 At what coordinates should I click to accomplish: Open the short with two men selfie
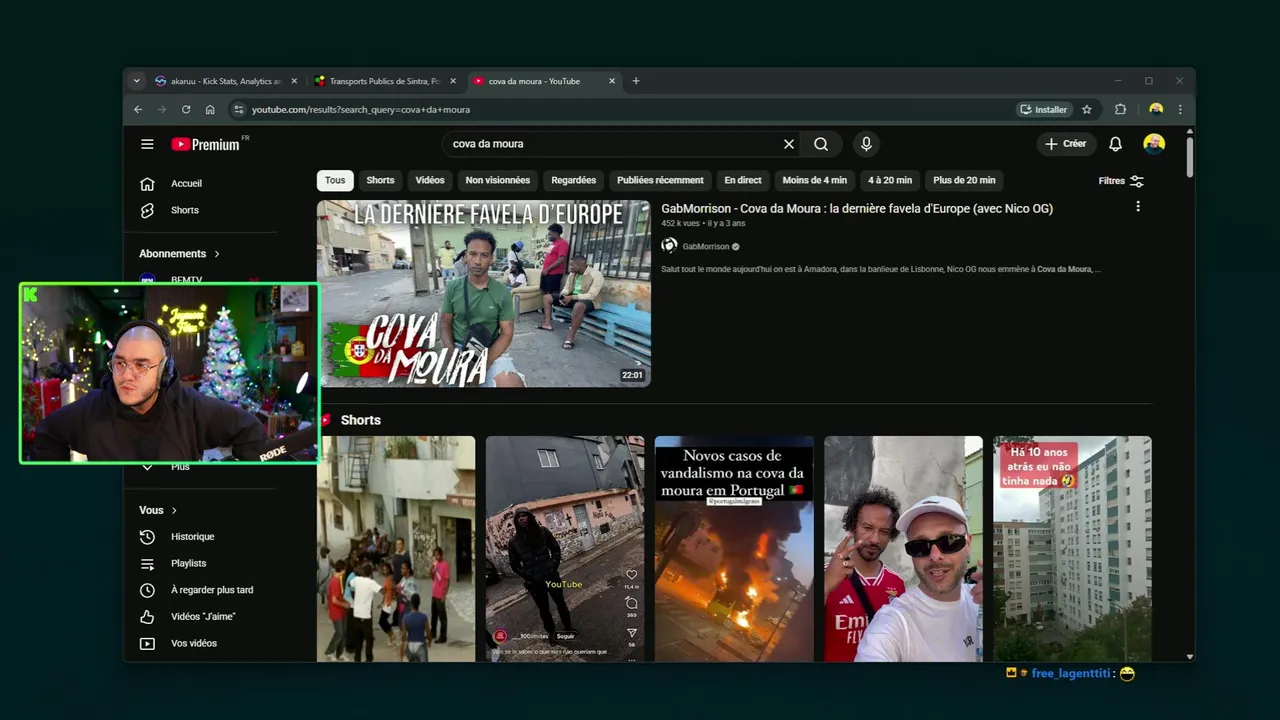click(903, 549)
